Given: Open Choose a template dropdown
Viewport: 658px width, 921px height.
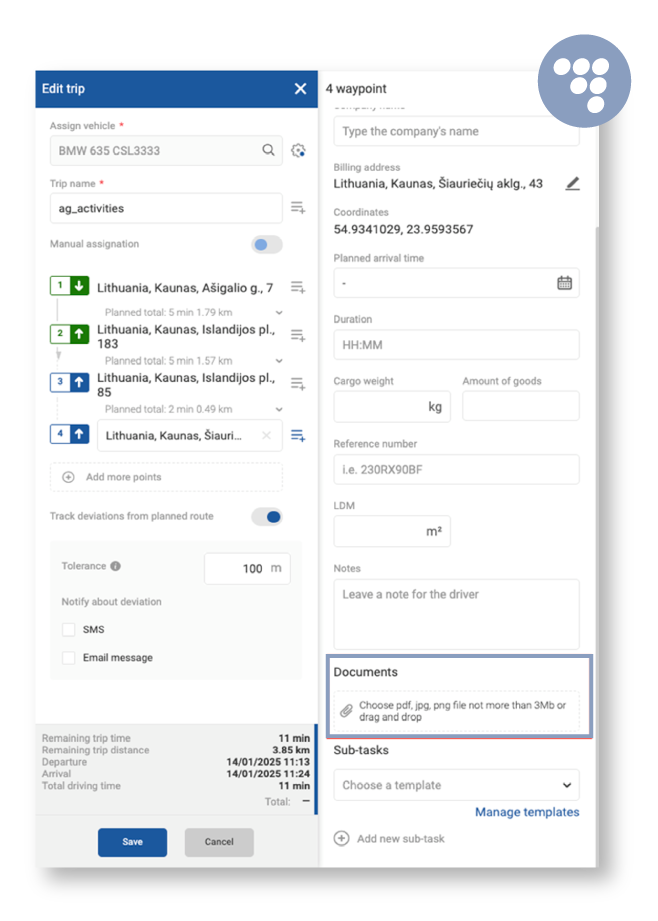Looking at the screenshot, I should 456,785.
